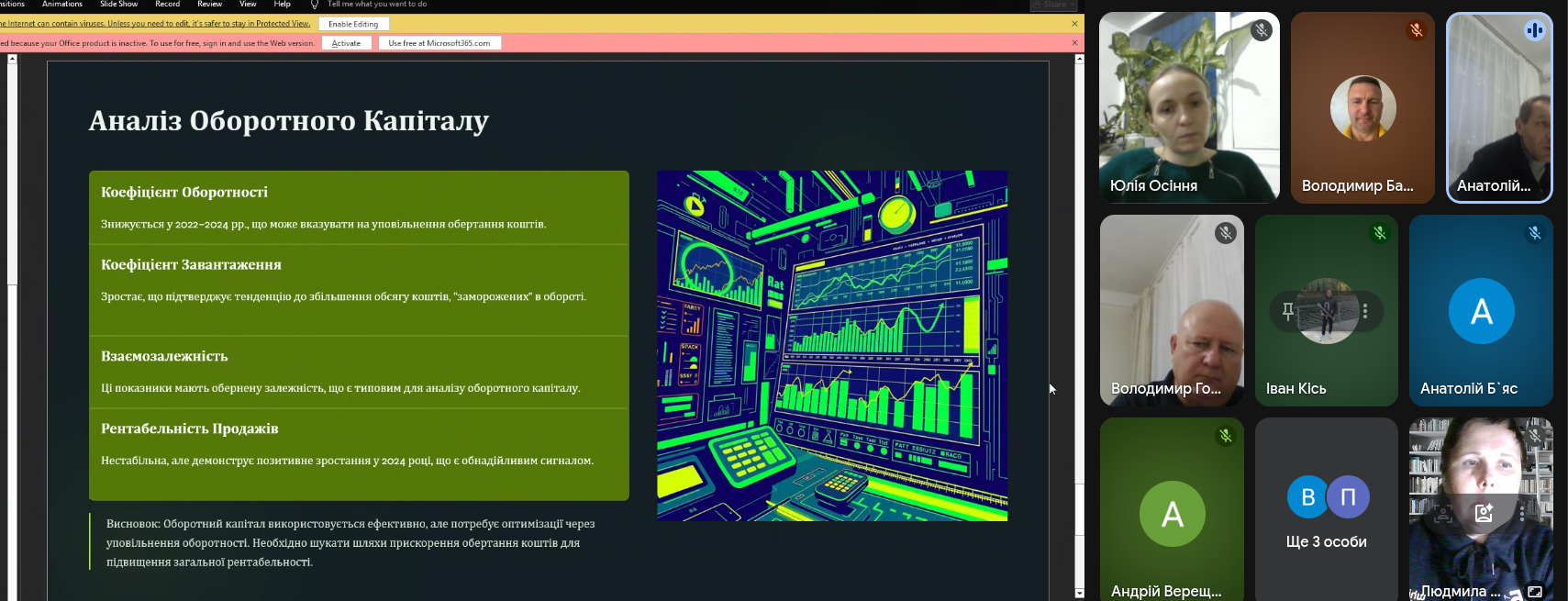Open more options on Іван Кісь's tile
The width and height of the screenshot is (1568, 601).
pos(1365,311)
